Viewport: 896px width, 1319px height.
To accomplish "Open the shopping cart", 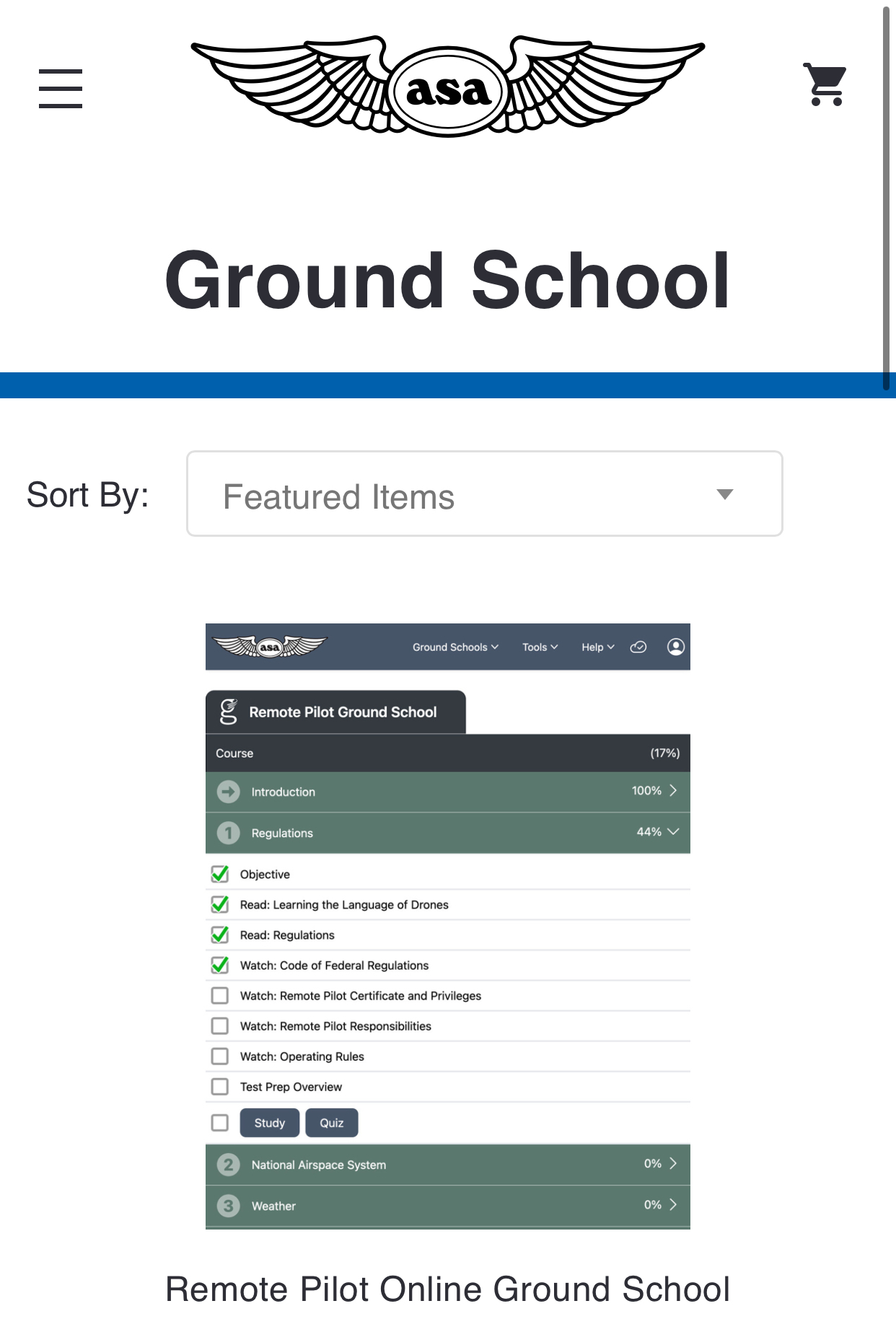I will coord(825,85).
